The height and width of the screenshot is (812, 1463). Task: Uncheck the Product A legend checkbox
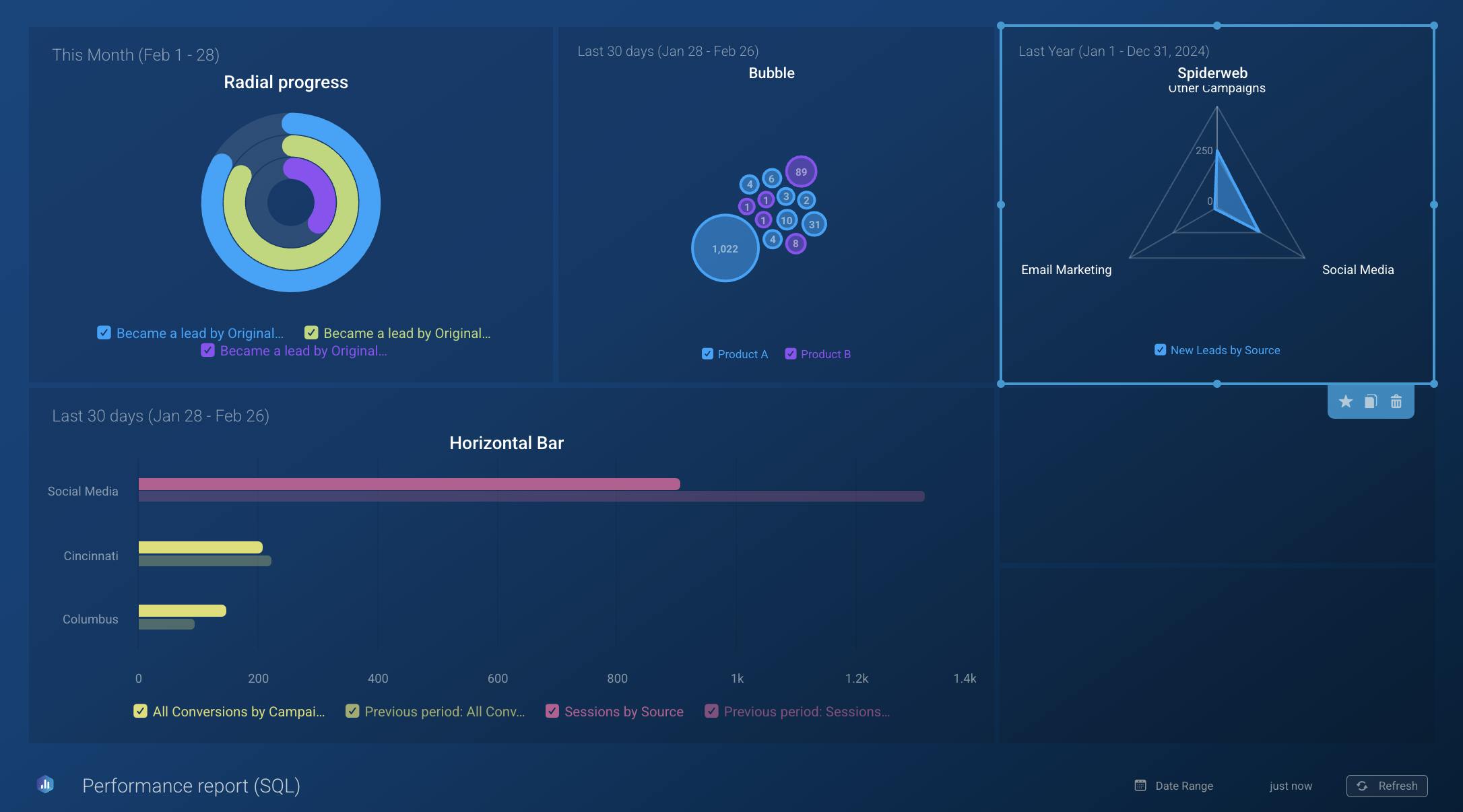(707, 354)
